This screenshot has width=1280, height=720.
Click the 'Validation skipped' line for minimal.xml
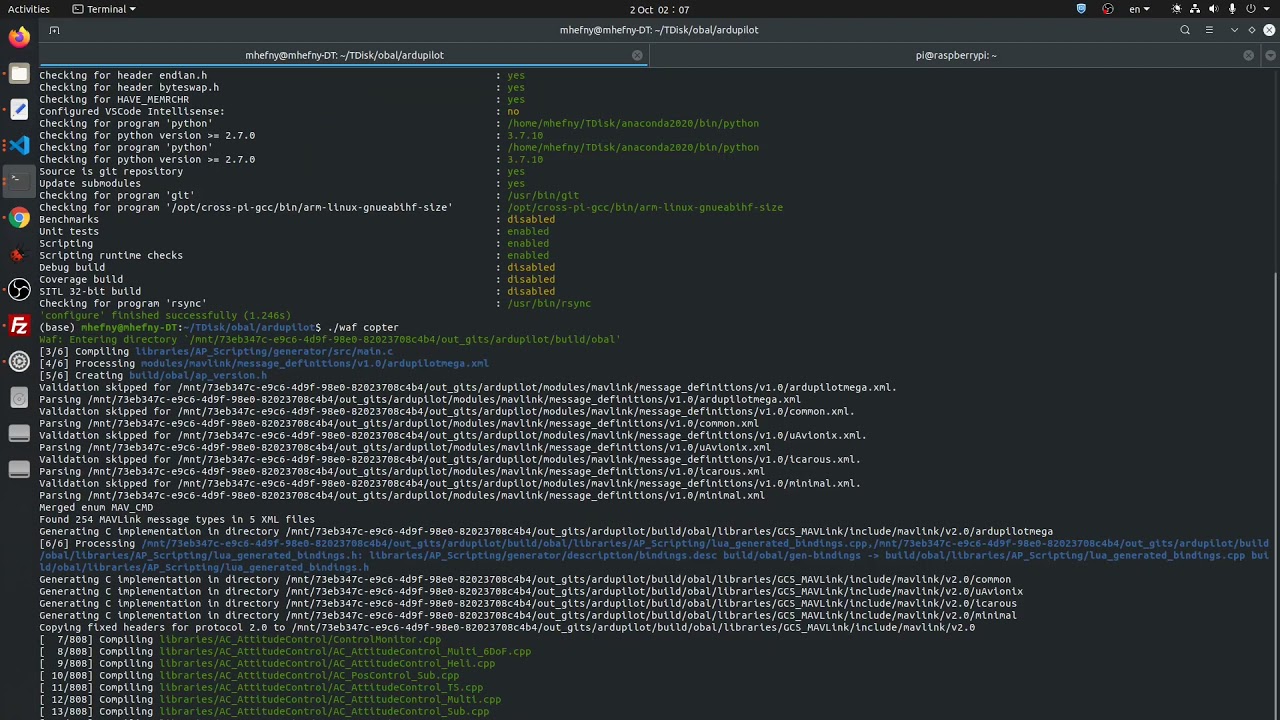coord(450,483)
